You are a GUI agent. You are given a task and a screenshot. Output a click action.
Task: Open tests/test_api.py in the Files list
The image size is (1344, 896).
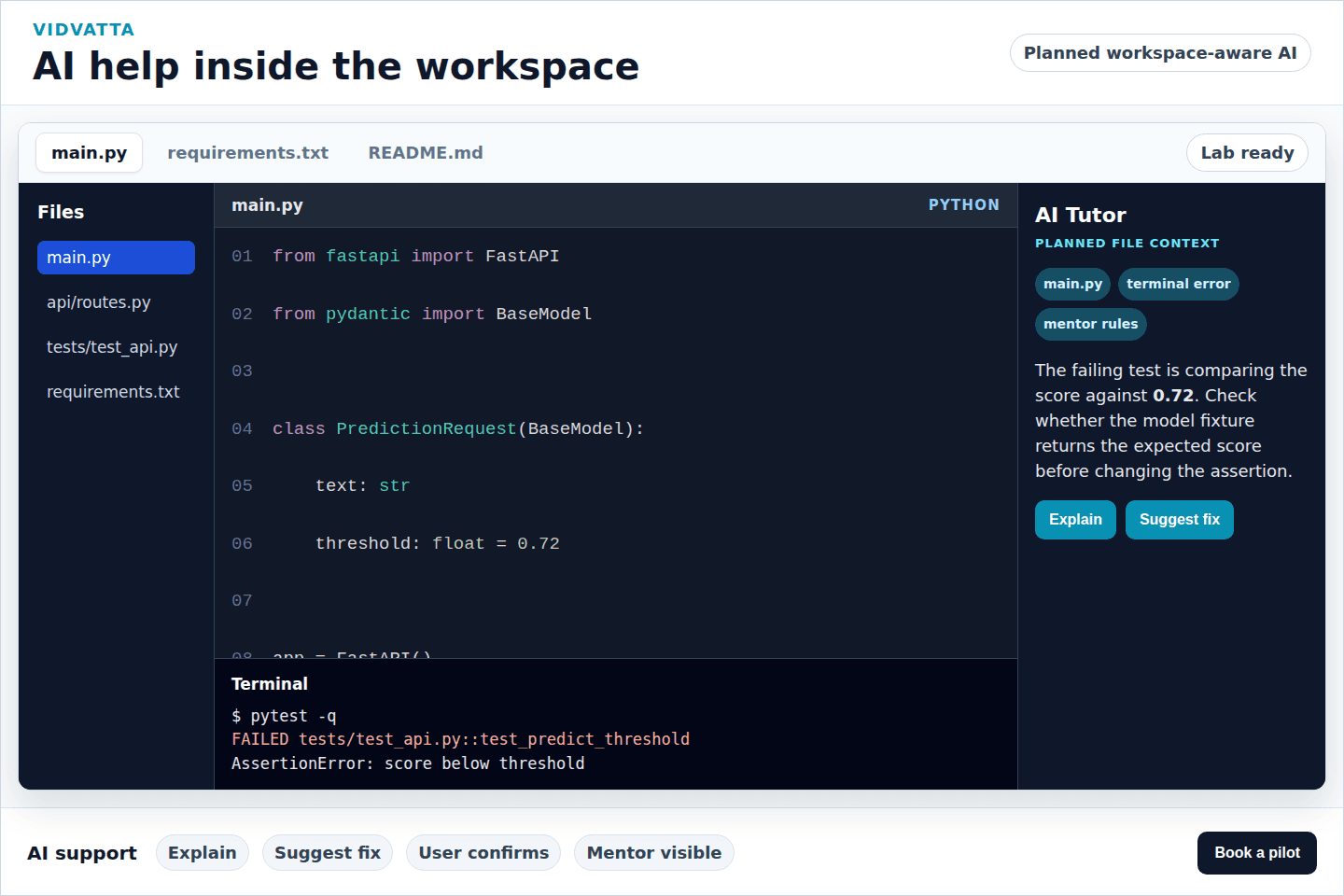116,347
